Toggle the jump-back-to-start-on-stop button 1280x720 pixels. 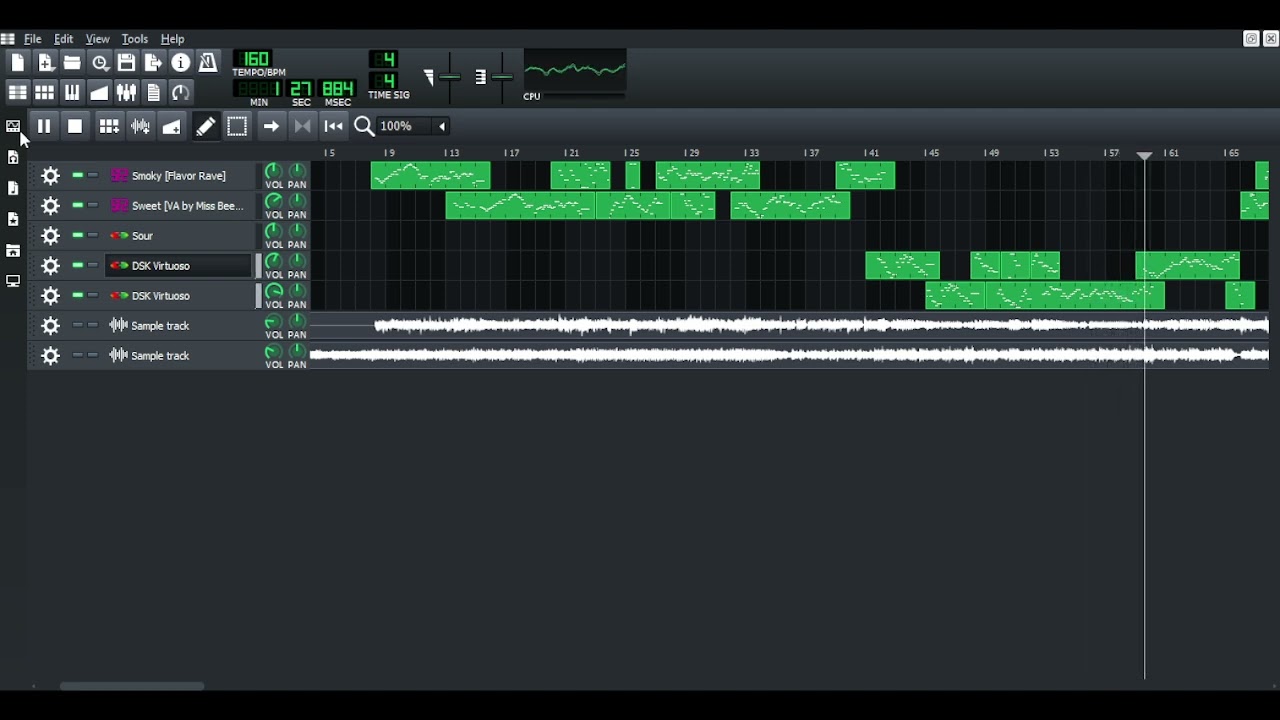(334, 126)
